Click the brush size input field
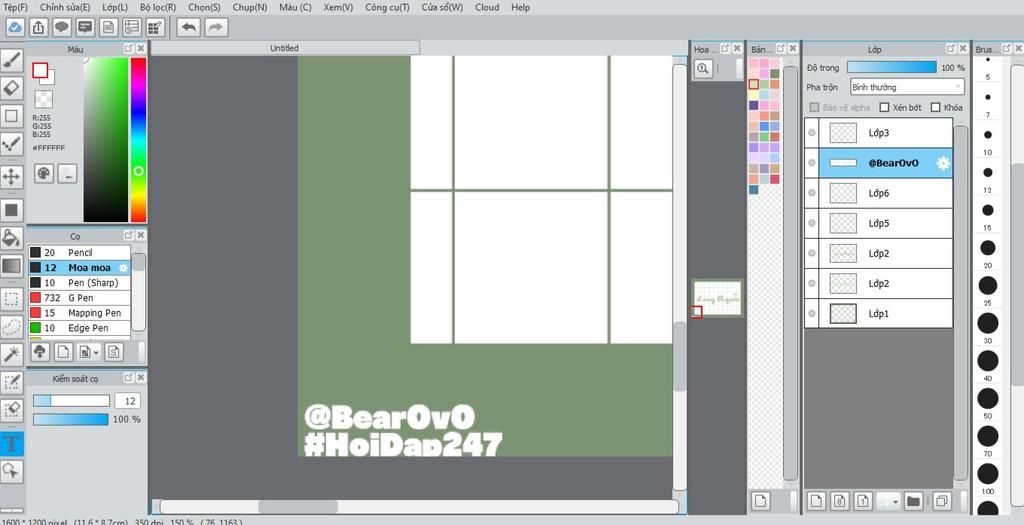 tap(127, 400)
